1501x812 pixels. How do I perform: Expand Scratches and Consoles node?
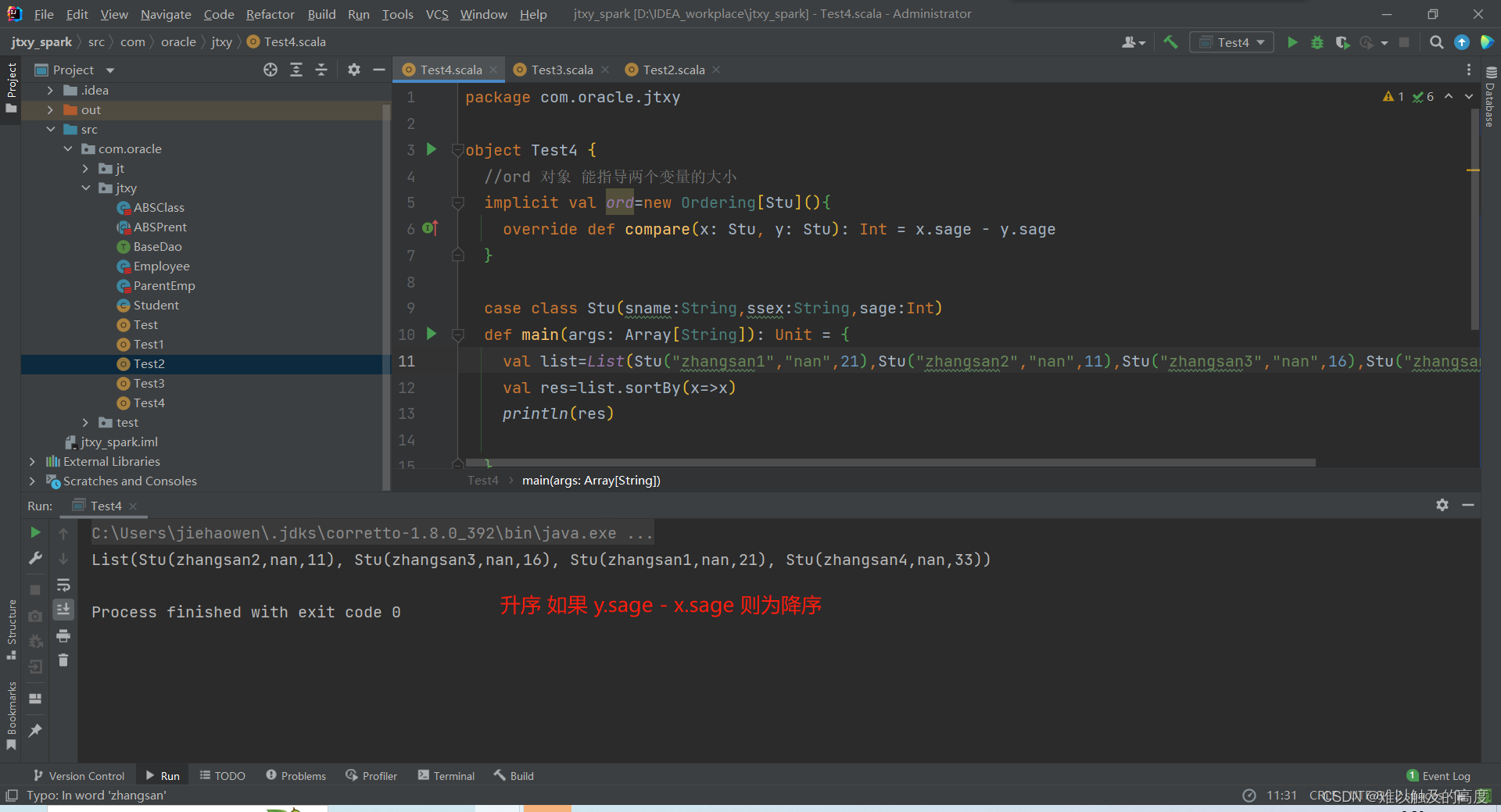(x=32, y=481)
